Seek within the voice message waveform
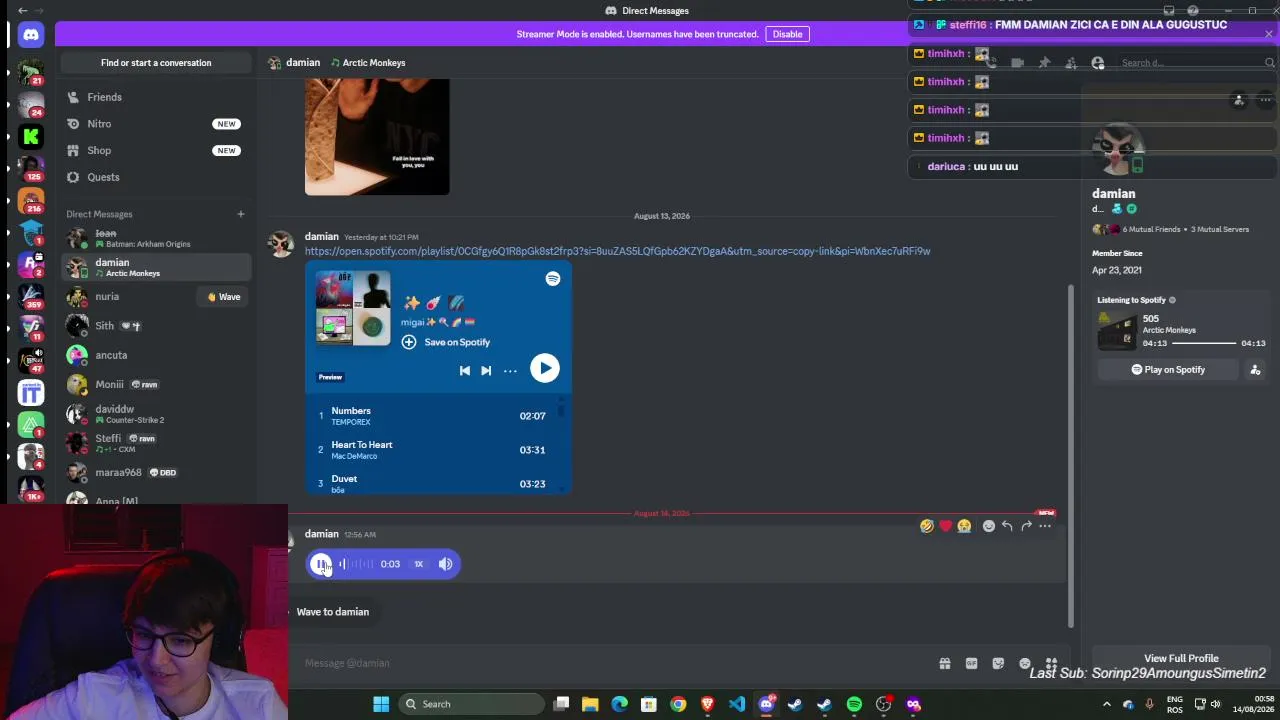The height and width of the screenshot is (720, 1280). pyautogui.click(x=356, y=564)
